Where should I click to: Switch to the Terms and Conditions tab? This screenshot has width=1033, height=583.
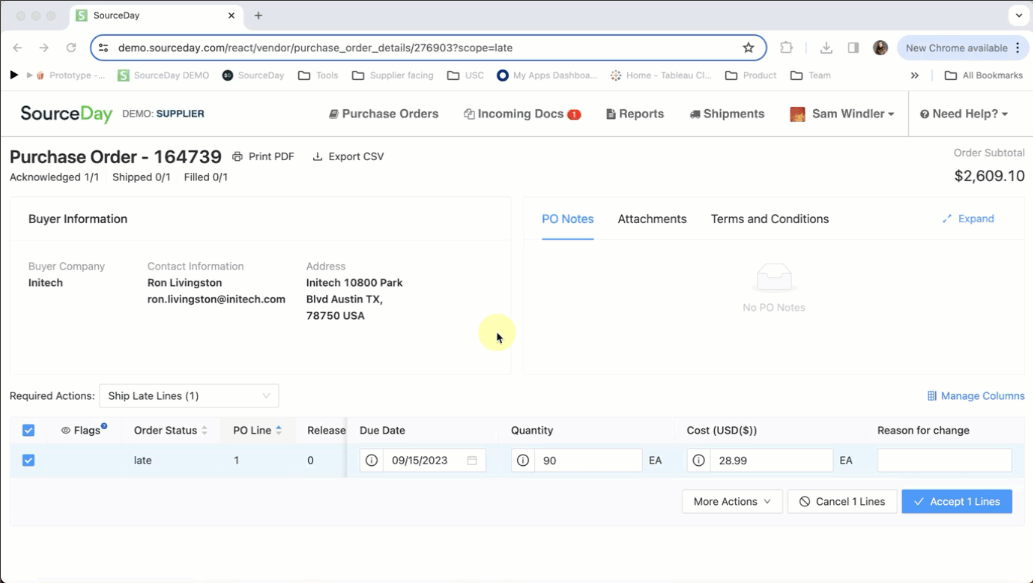click(x=769, y=219)
